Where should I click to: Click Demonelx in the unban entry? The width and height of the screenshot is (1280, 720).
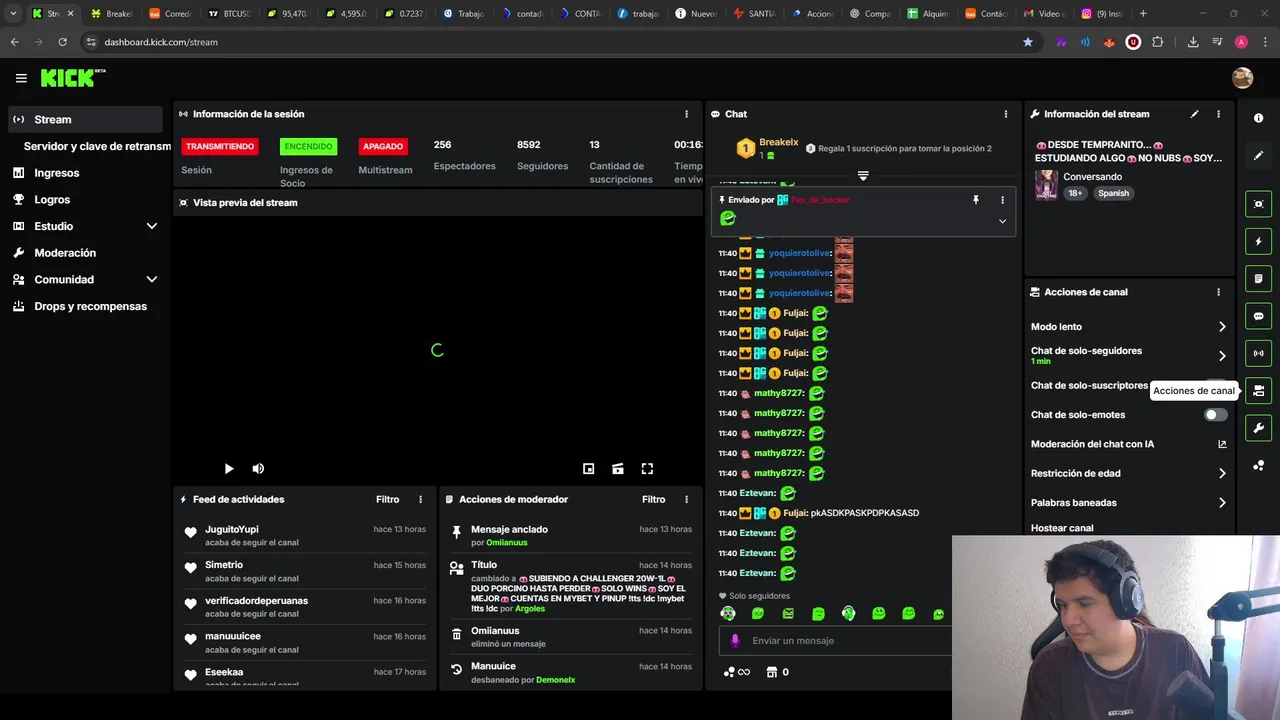[x=556, y=680]
